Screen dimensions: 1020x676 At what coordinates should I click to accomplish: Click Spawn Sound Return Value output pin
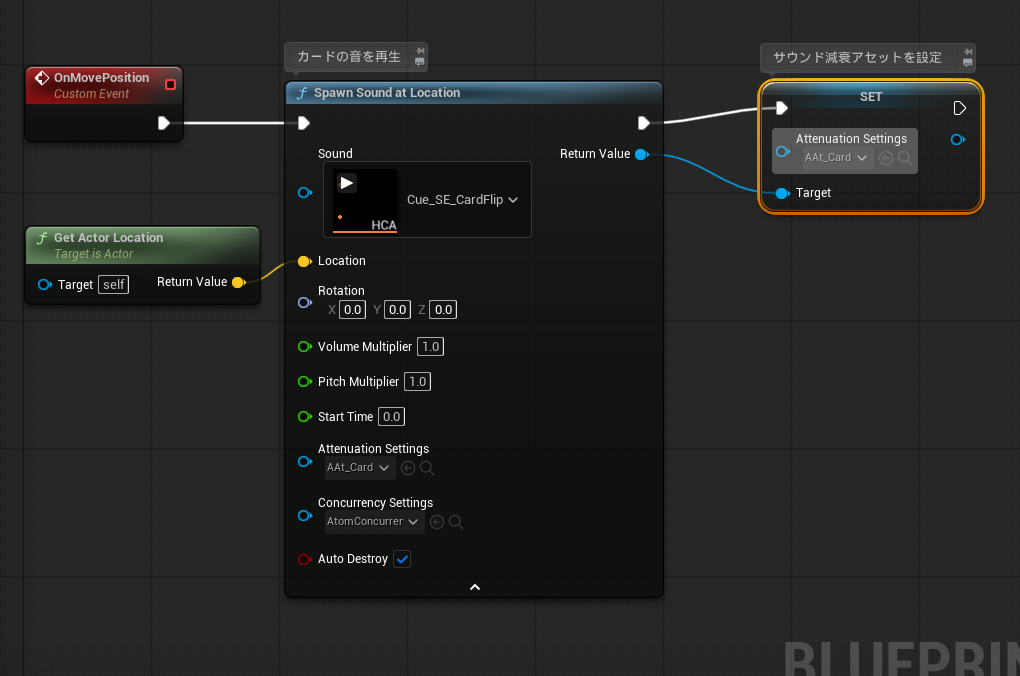[x=642, y=155]
